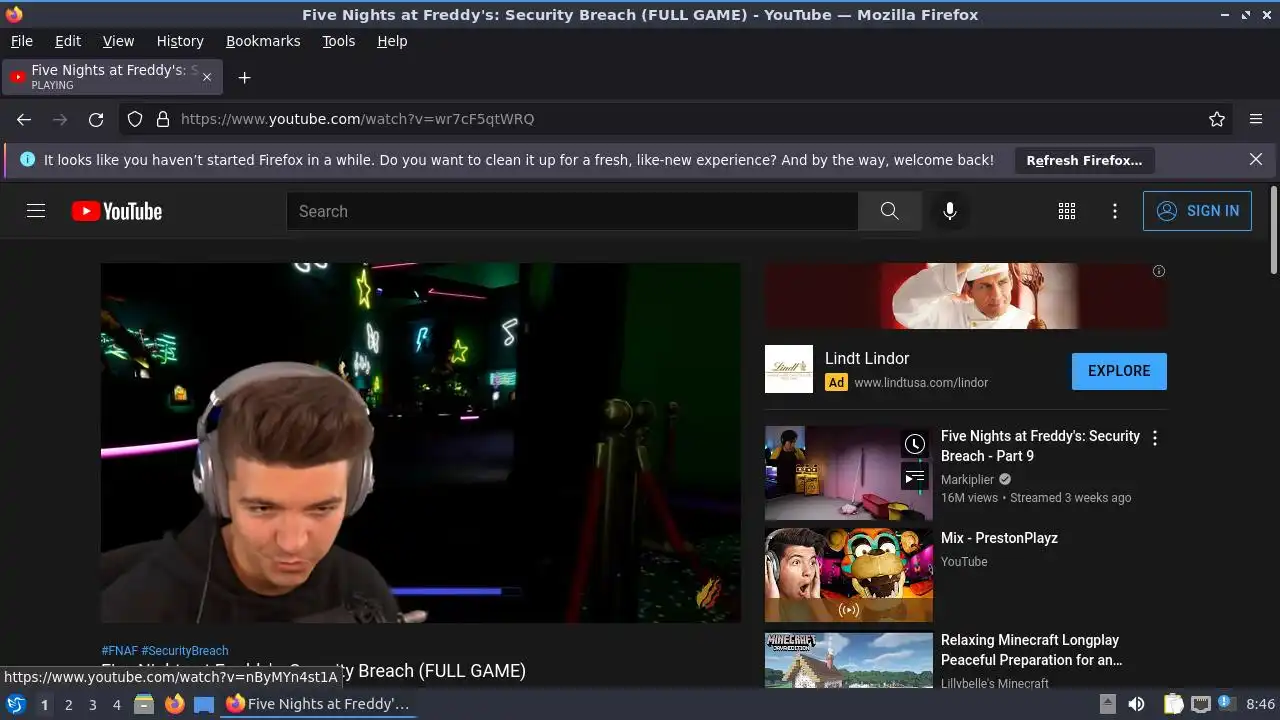Click the taskbar volume speaker icon
The height and width of the screenshot is (720, 1280).
[x=1136, y=704]
